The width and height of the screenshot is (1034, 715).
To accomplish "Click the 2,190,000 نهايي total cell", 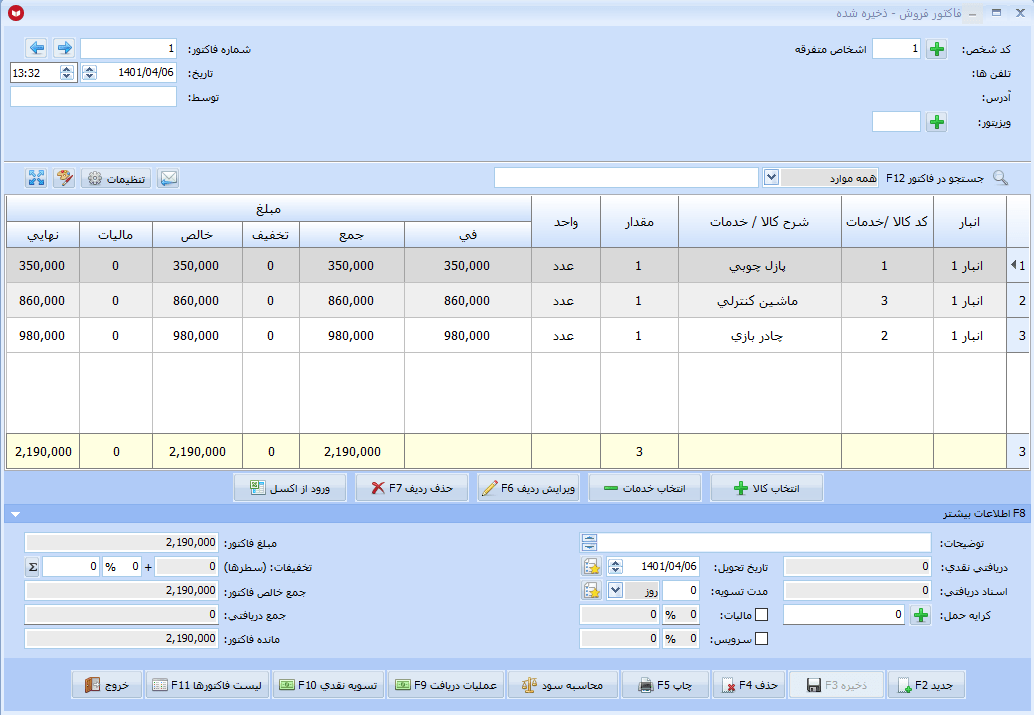I will [x=43, y=451].
